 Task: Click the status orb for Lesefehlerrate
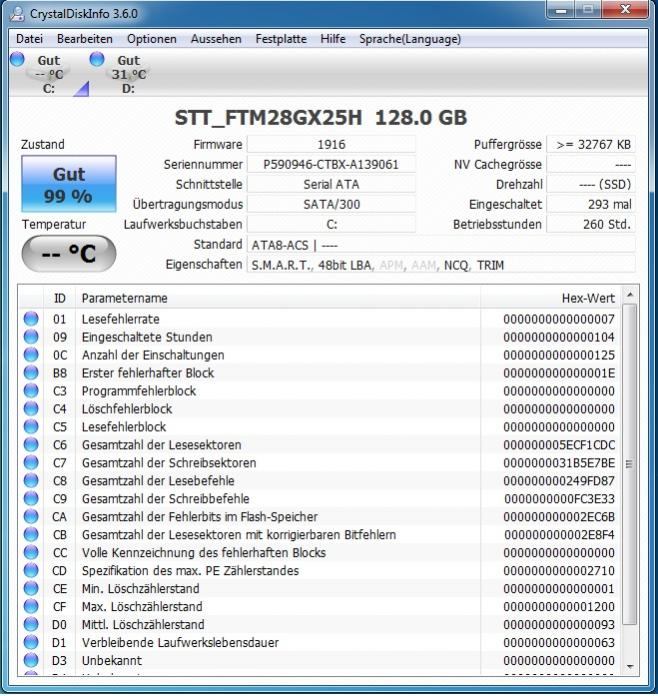31,319
